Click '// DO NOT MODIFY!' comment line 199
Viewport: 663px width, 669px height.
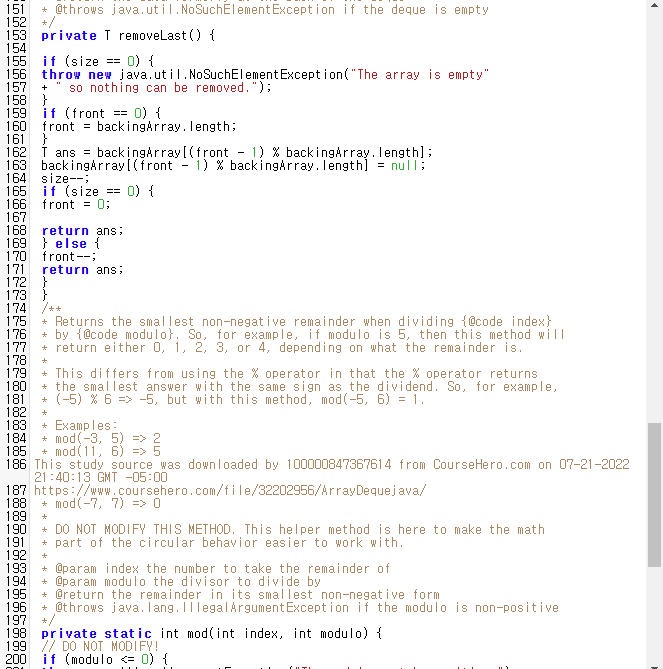click(x=100, y=647)
